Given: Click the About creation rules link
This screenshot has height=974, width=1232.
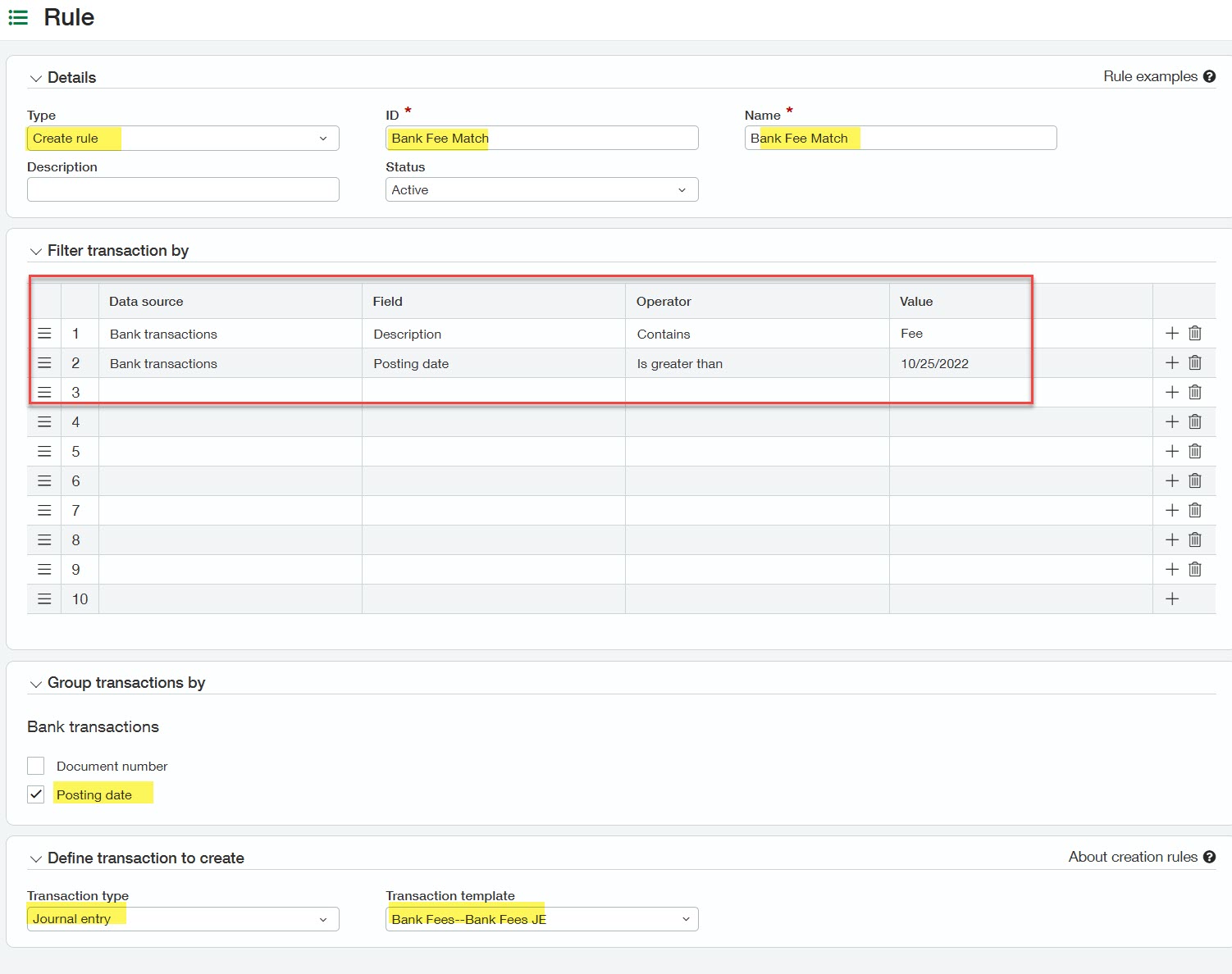Looking at the screenshot, I should [x=1132, y=856].
